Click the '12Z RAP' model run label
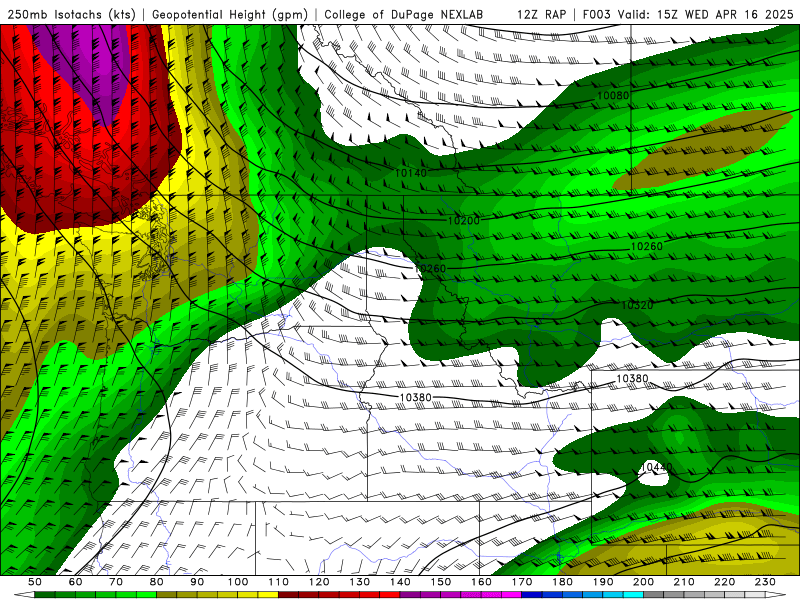Image resolution: width=800 pixels, height=600 pixels. pos(541,14)
